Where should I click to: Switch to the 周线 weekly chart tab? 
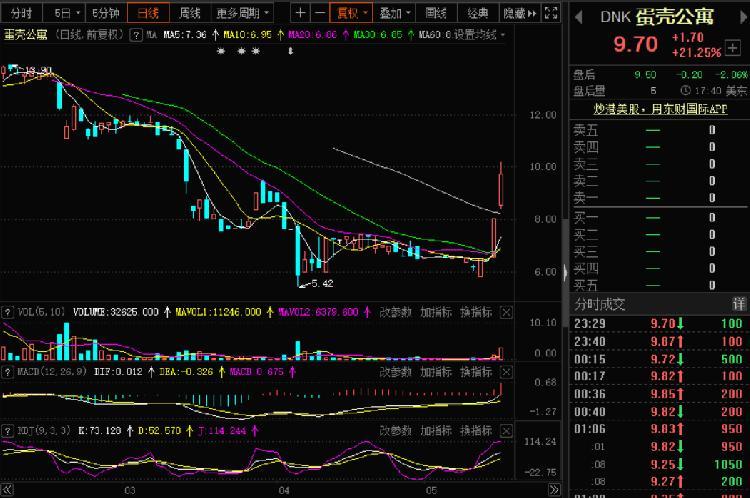[x=189, y=14]
